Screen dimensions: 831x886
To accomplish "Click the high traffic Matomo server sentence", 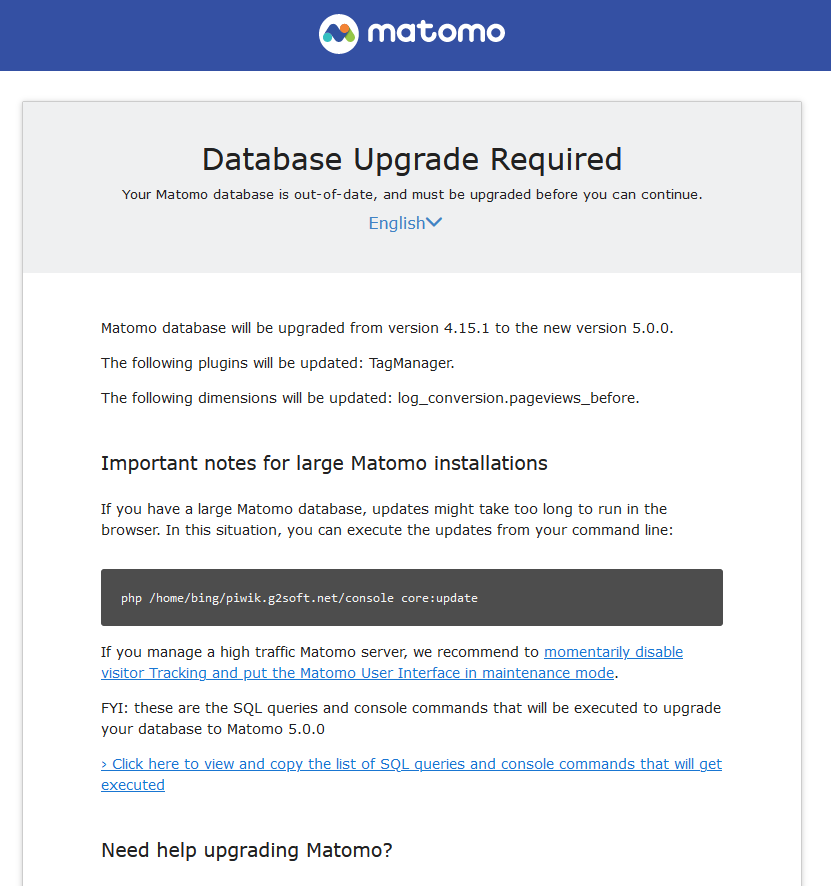I will coord(320,652).
